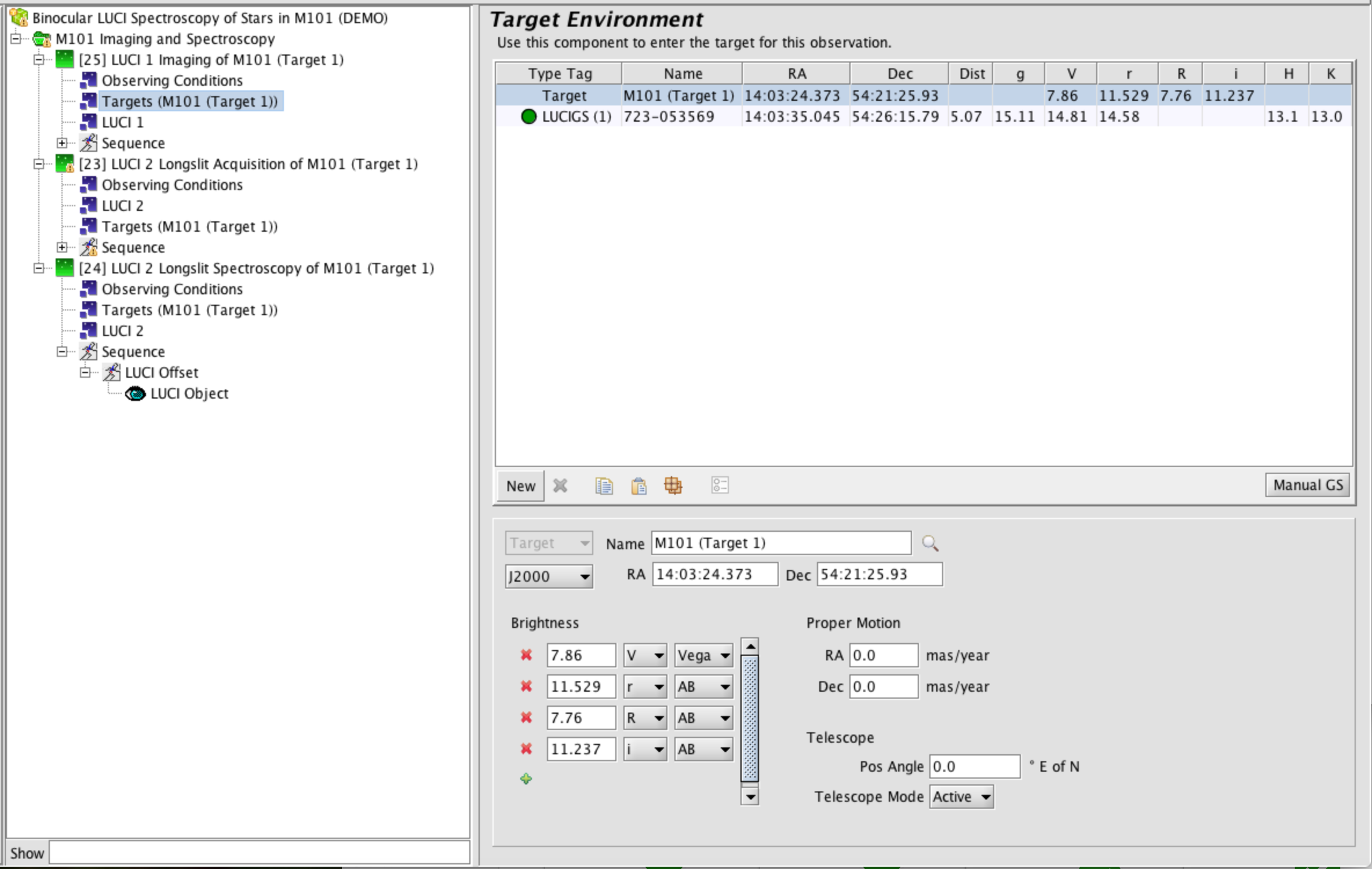Viewport: 1372px width, 869px height.
Task: Add a new brightness entry with green plus
Action: pyautogui.click(x=526, y=779)
